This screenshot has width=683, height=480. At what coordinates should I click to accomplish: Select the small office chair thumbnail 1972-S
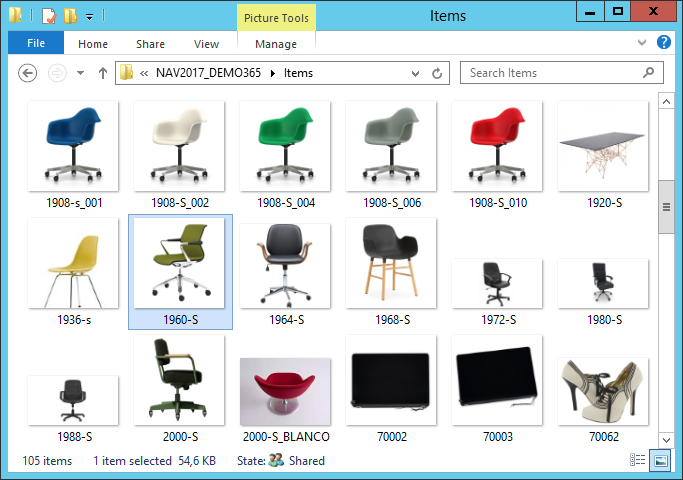(497, 284)
